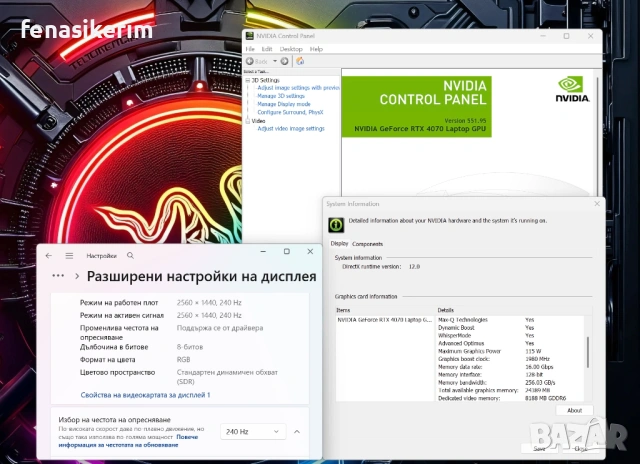Switch to the Display tab in System Information
Screen dimensions: 640x464
339,244
